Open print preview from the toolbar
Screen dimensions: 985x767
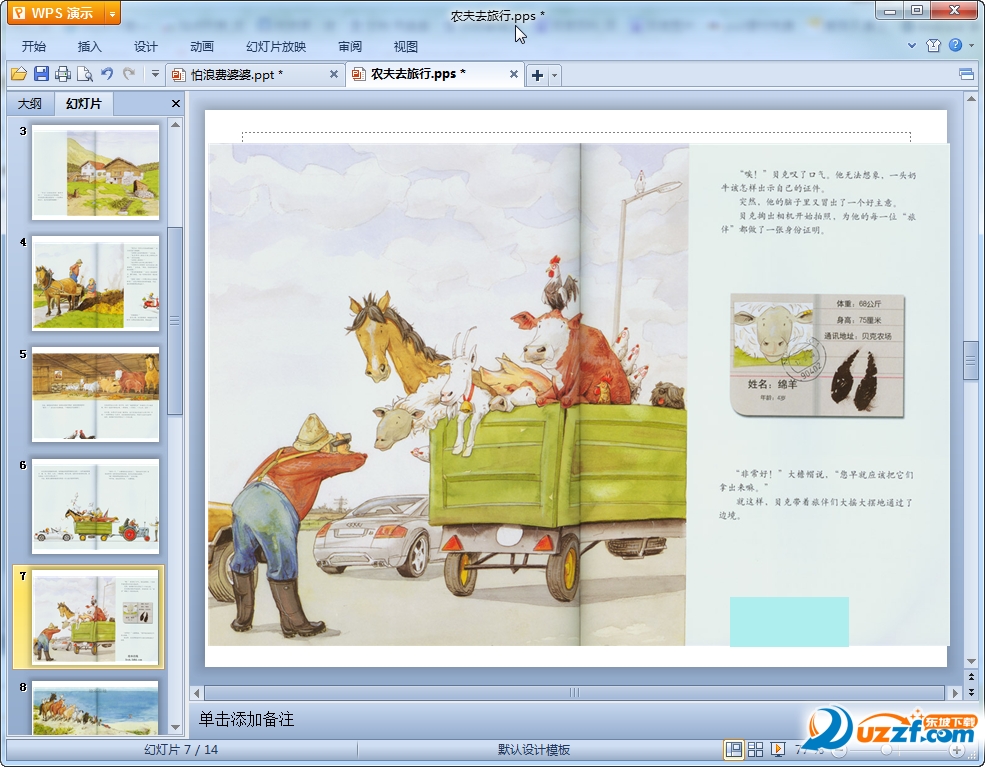85,74
